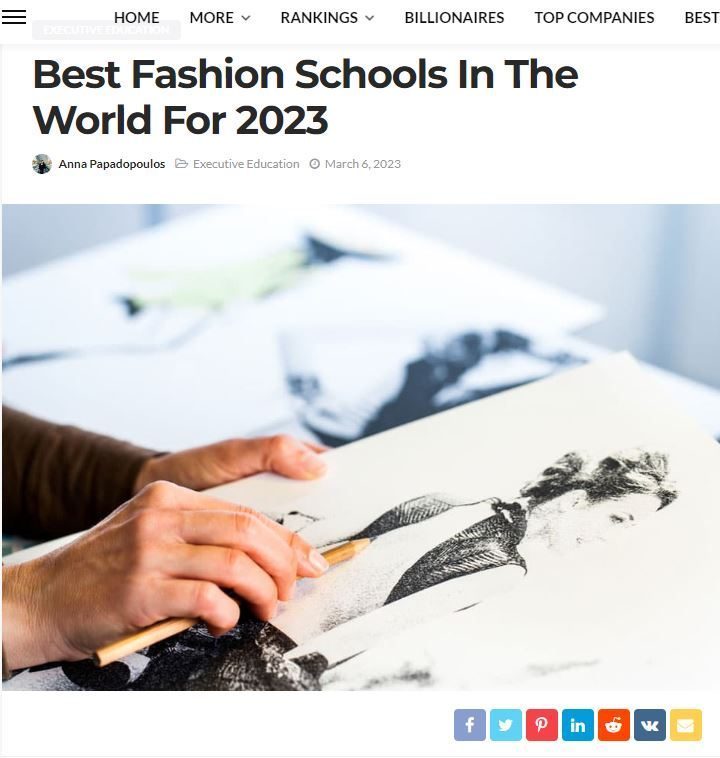Viewport: 720px width, 758px height.
Task: Open the fashion sketch featured image
Action: 361,447
